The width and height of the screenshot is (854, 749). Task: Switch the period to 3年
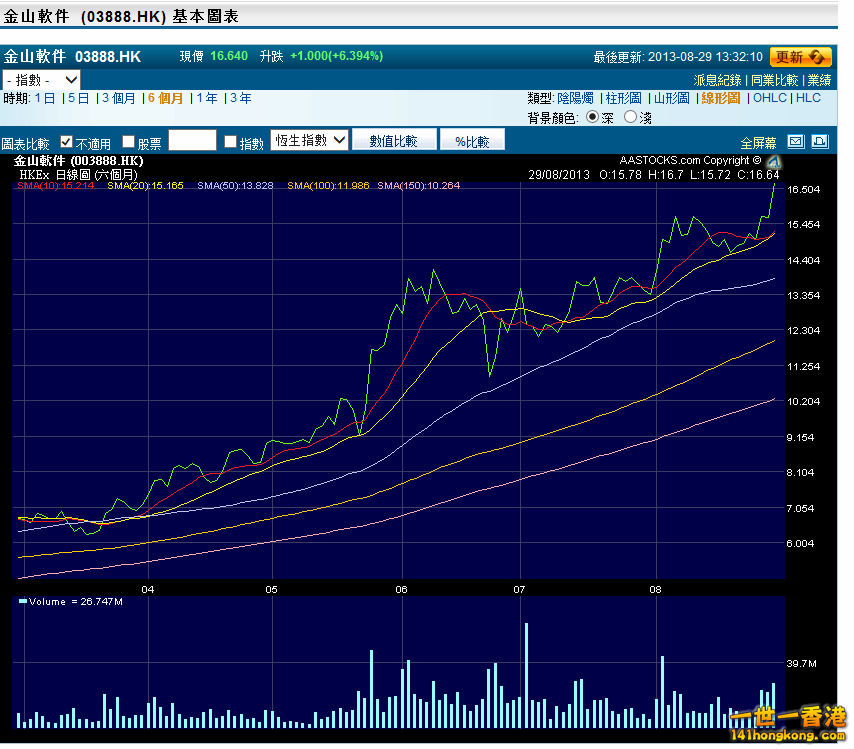coord(241,98)
